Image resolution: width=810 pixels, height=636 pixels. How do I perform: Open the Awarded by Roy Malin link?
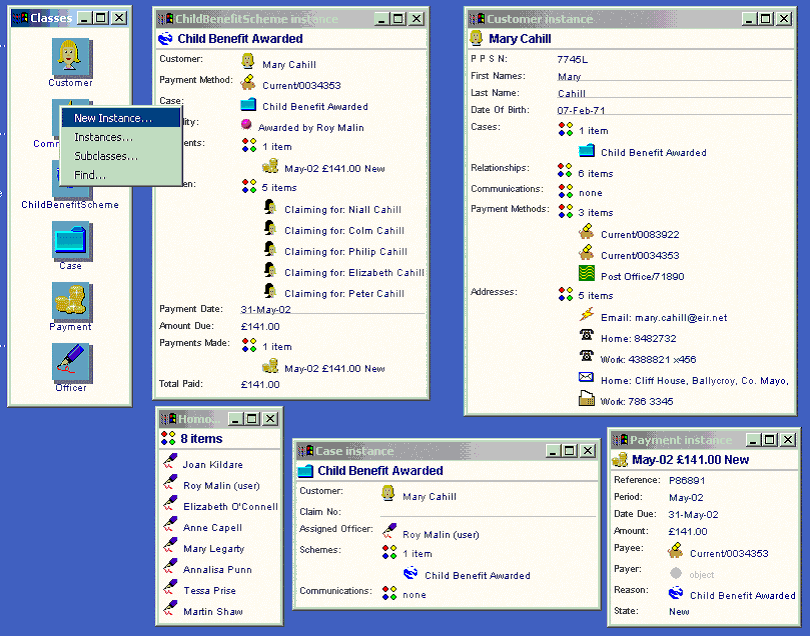coord(310,128)
